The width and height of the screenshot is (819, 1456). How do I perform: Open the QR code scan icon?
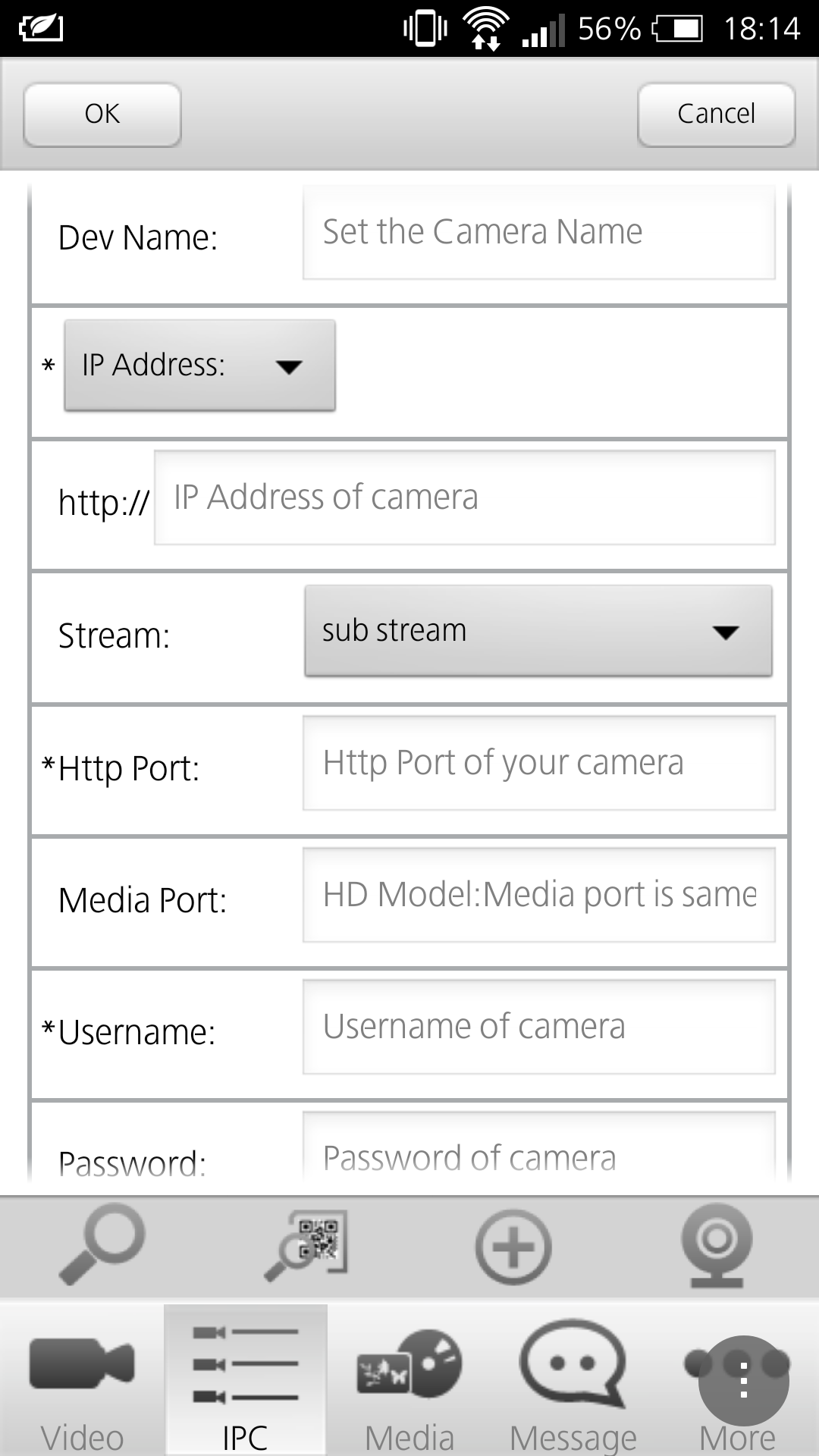click(x=307, y=1245)
